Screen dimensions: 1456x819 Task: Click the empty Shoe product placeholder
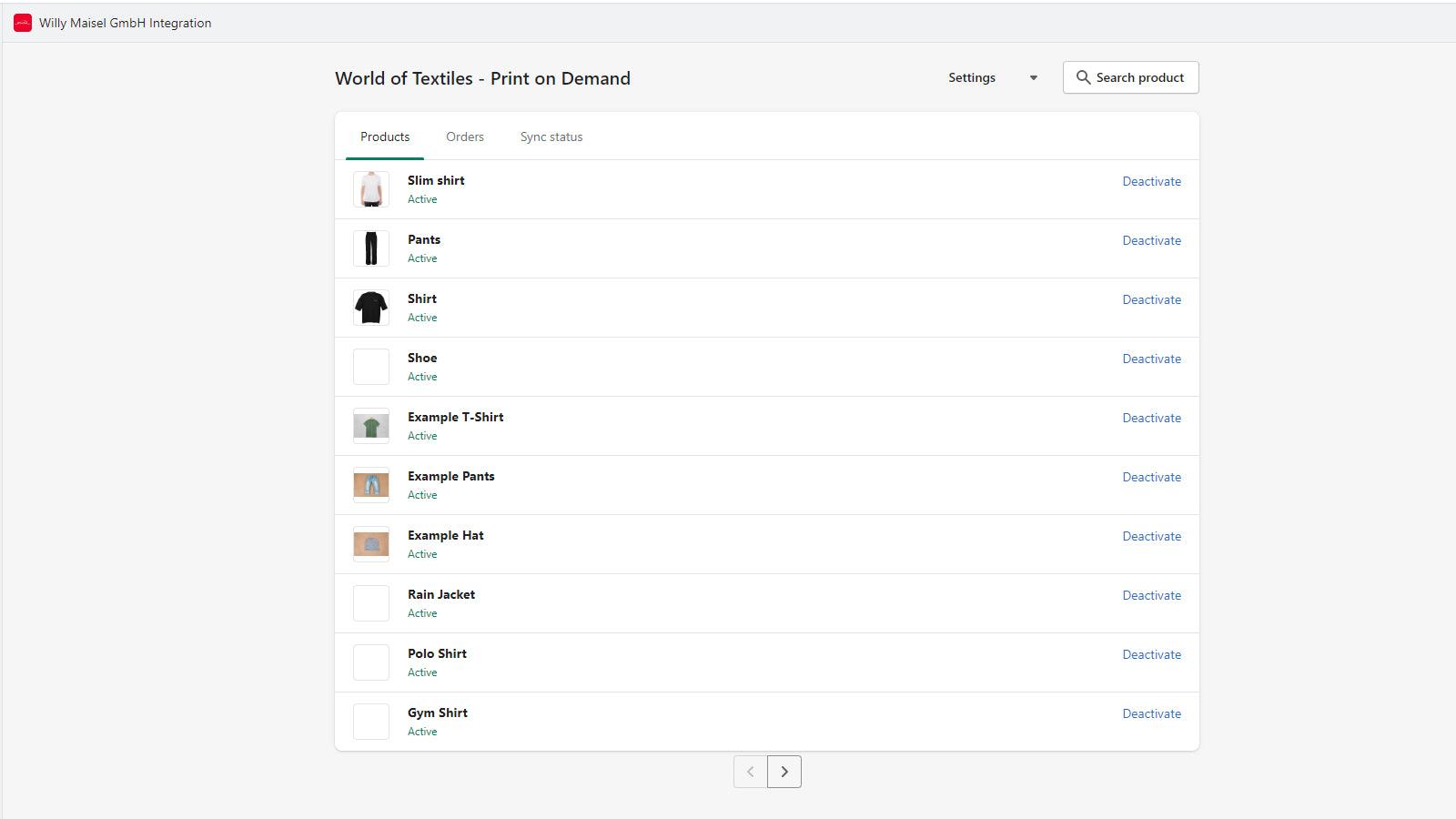pyautogui.click(x=370, y=366)
